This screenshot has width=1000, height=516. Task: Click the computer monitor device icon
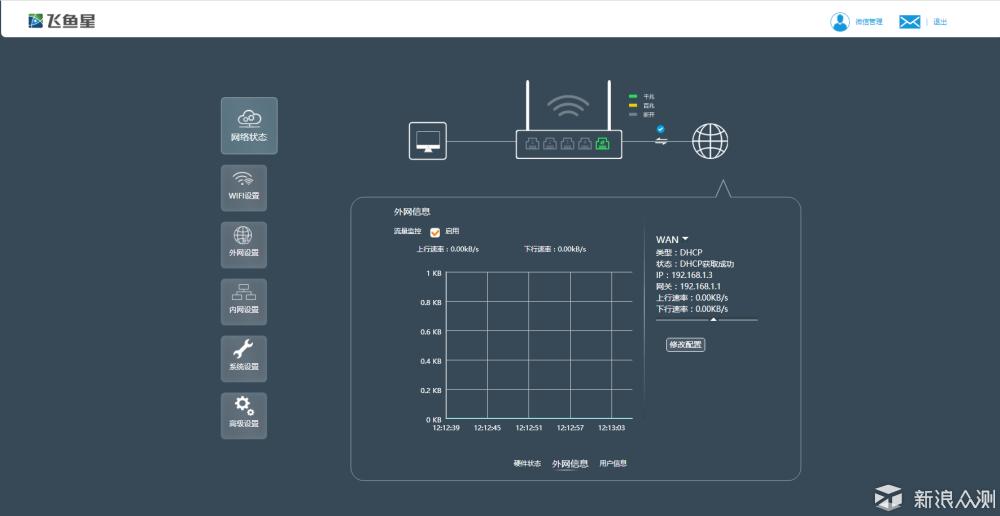coord(430,142)
